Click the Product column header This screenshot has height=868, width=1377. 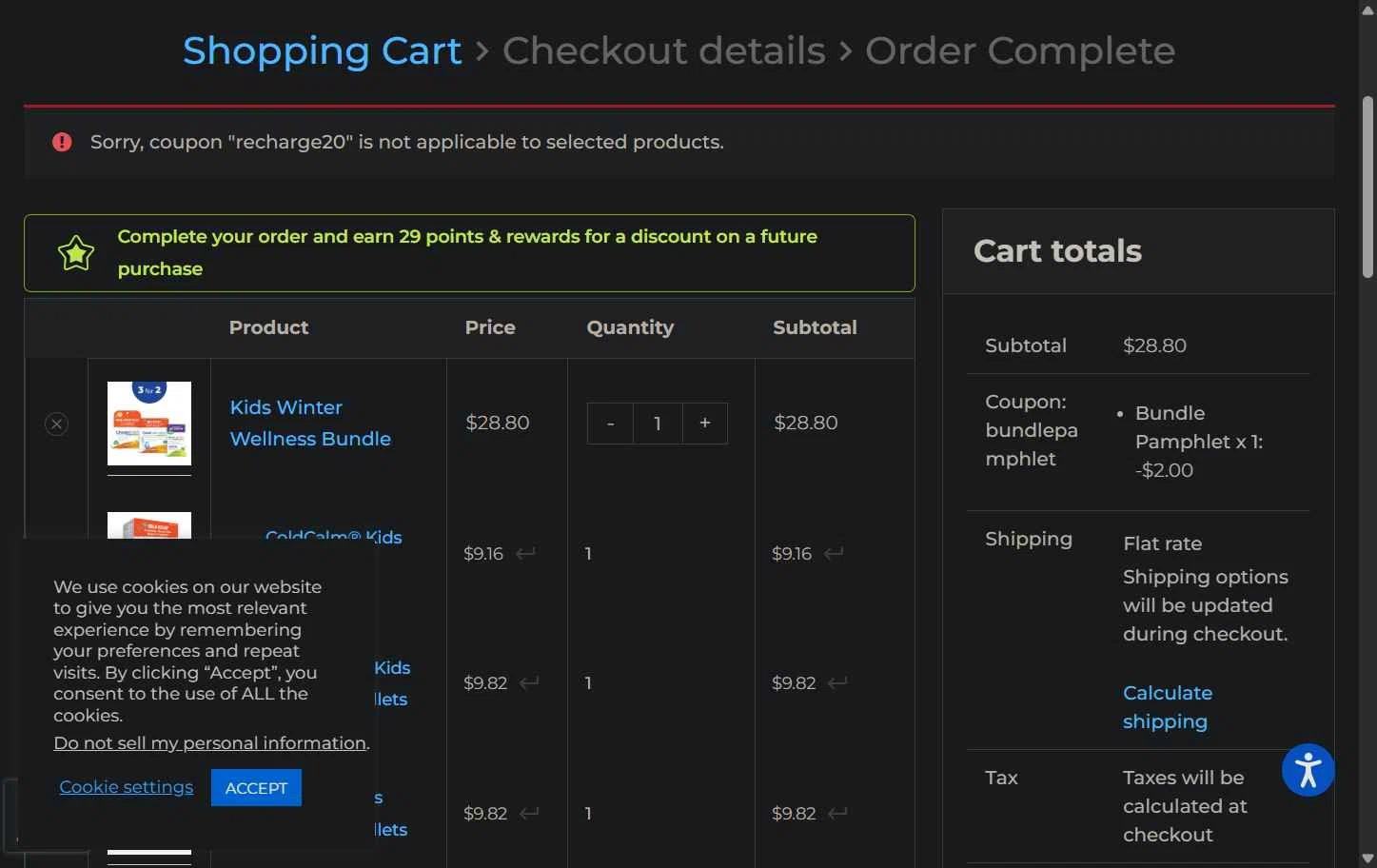(x=268, y=327)
